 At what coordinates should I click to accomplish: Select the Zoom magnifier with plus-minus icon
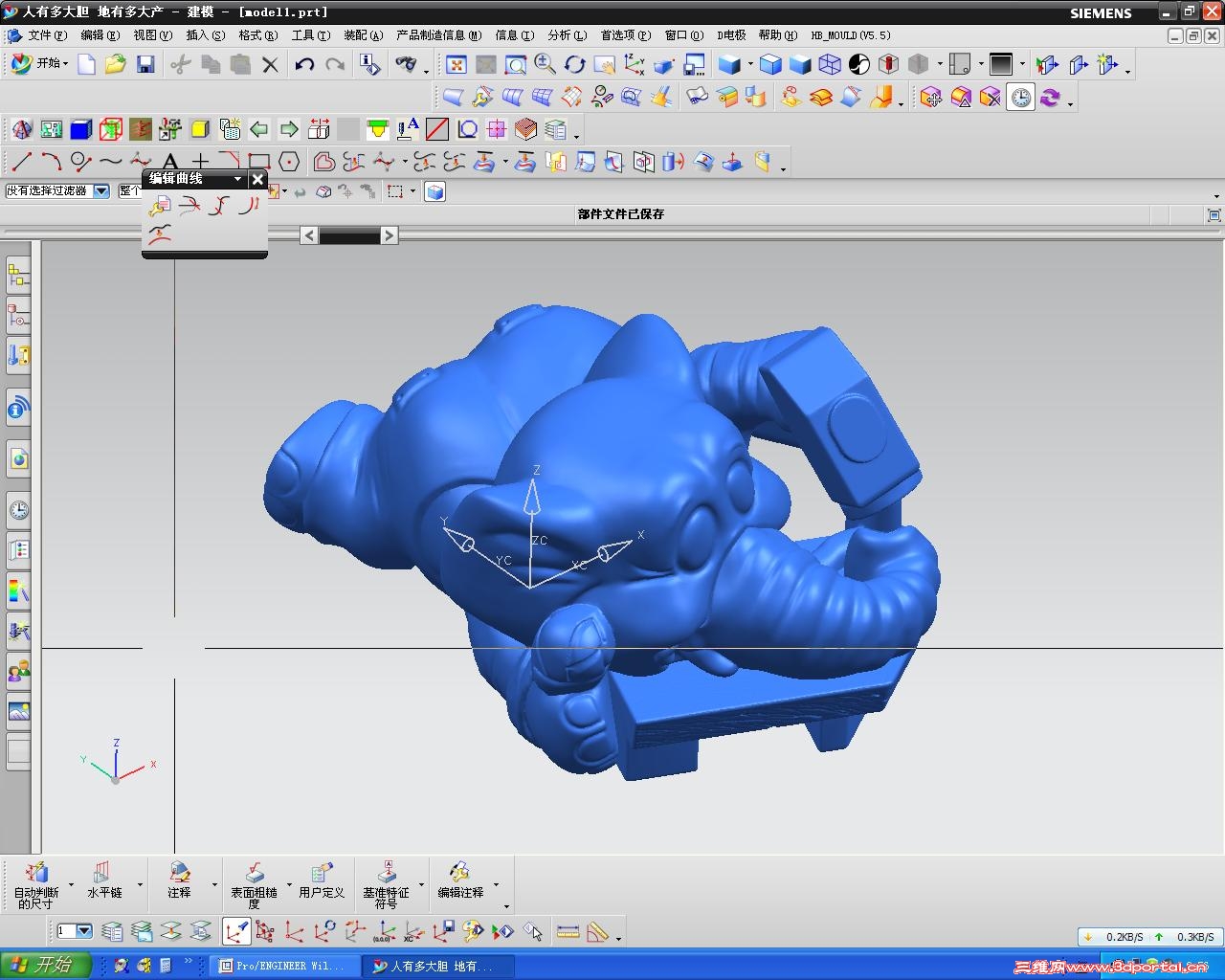(545, 64)
